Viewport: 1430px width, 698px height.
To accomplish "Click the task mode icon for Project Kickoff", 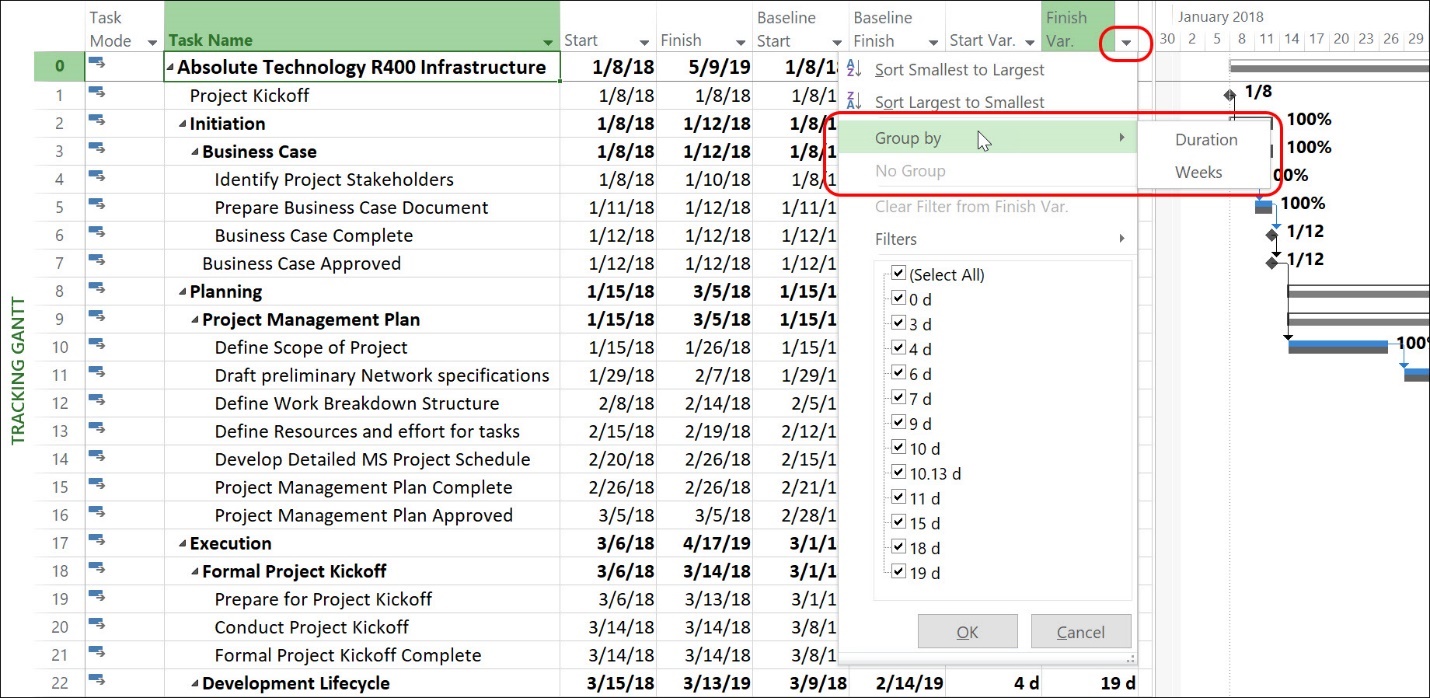I will 97,92.
